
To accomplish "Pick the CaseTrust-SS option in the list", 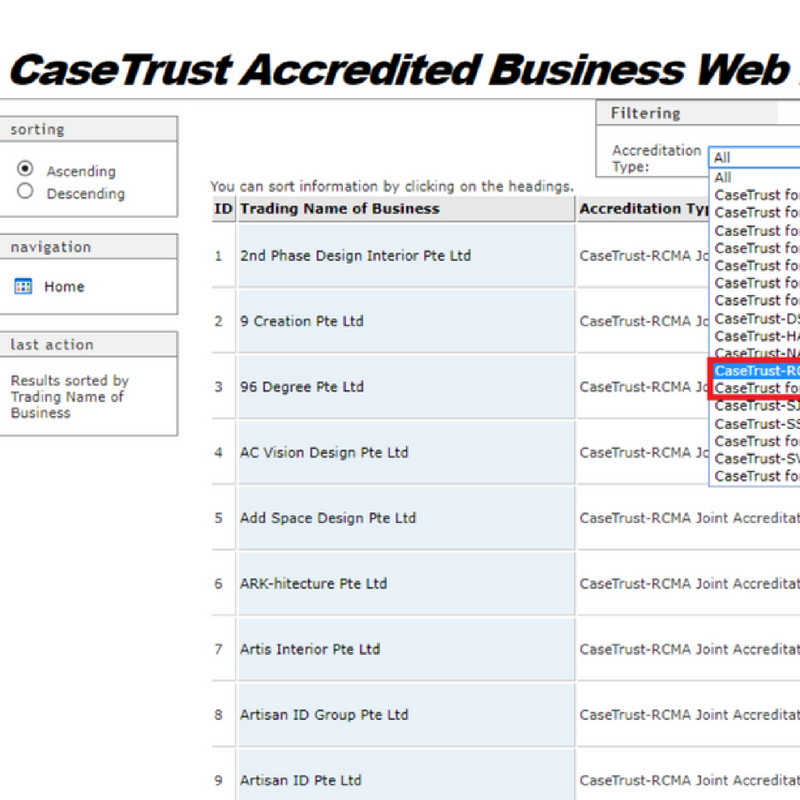I will click(755, 424).
